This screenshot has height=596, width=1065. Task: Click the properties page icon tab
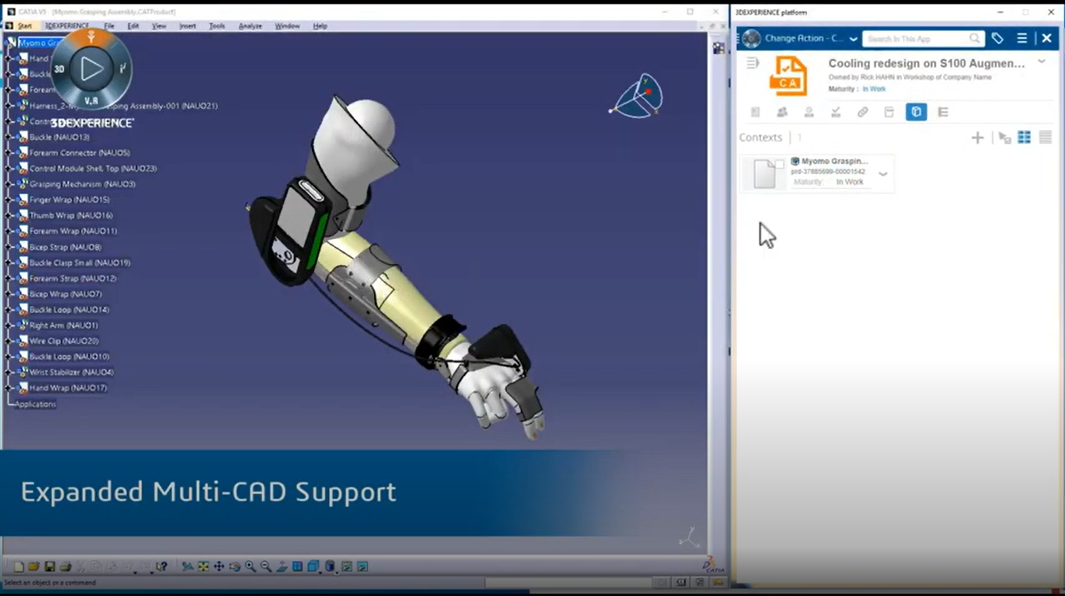755,112
